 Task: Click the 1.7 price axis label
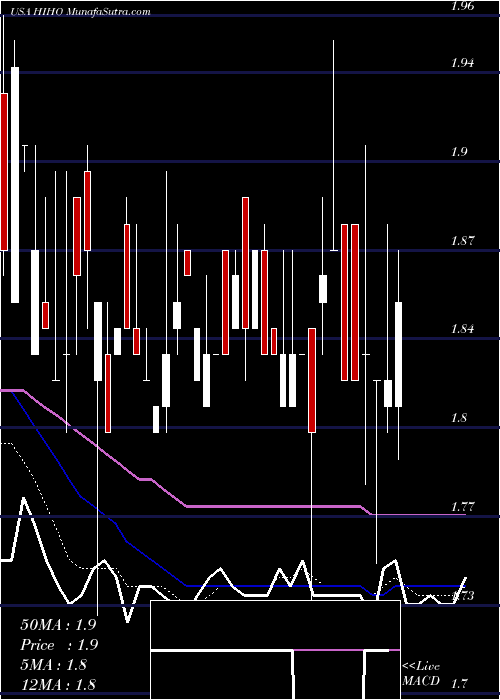(x=459, y=683)
